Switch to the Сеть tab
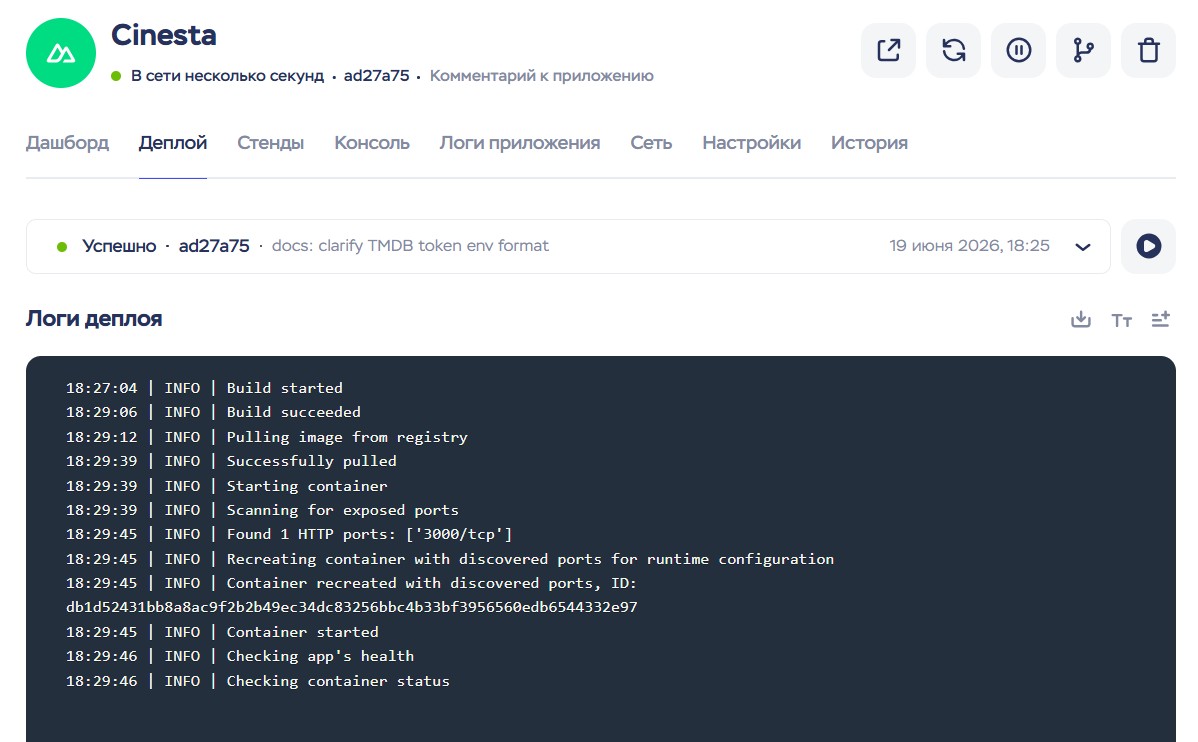This screenshot has height=742, width=1198. pyautogui.click(x=651, y=143)
